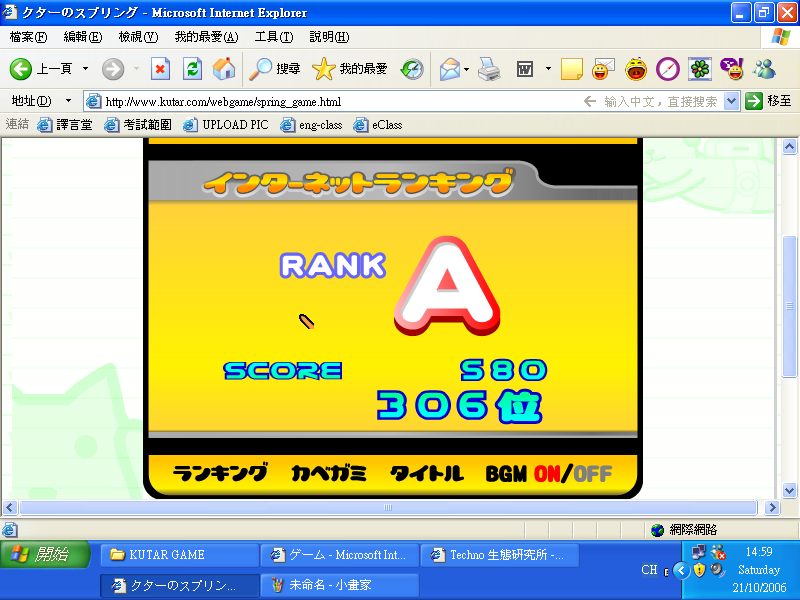Open Mail envelope icon
The height and width of the screenshot is (600, 800).
449,69
